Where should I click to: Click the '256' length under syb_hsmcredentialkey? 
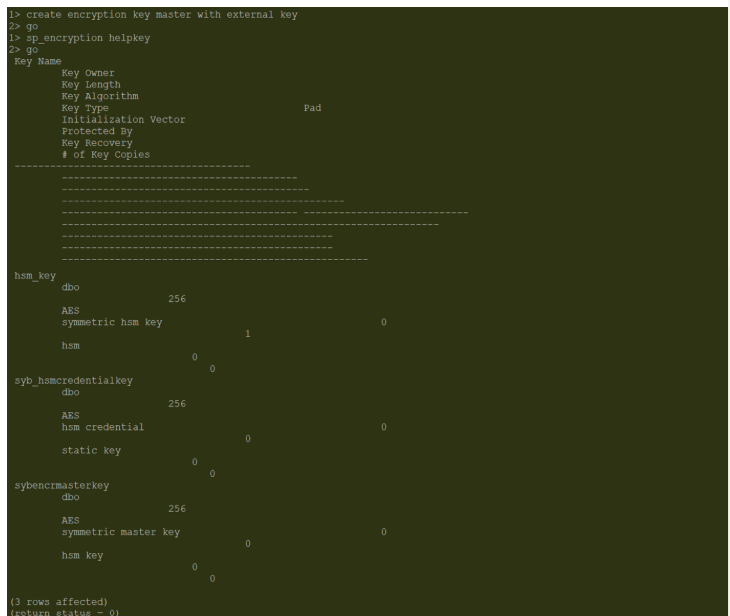point(177,404)
